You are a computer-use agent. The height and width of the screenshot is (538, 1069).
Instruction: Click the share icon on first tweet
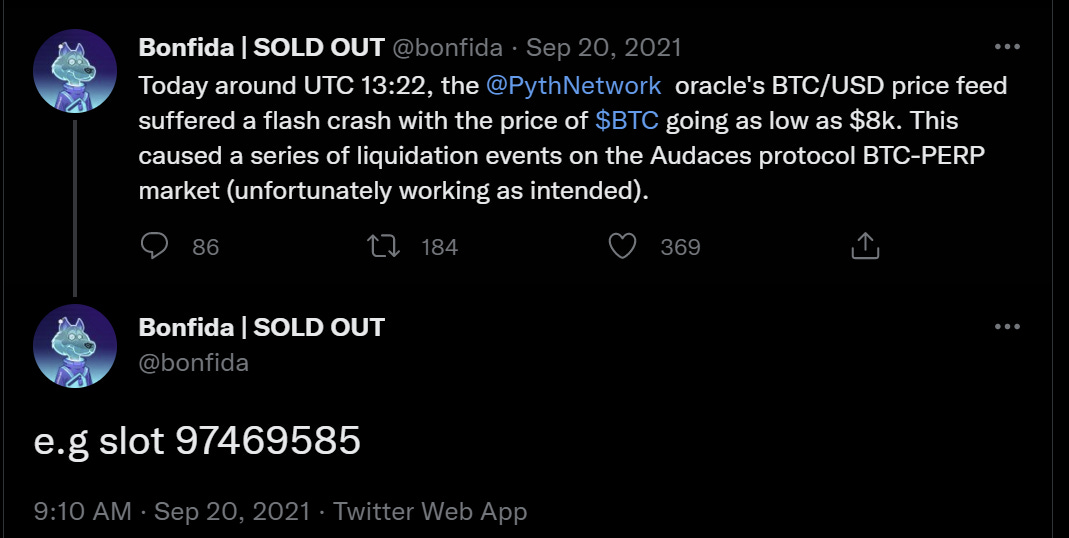coord(864,246)
